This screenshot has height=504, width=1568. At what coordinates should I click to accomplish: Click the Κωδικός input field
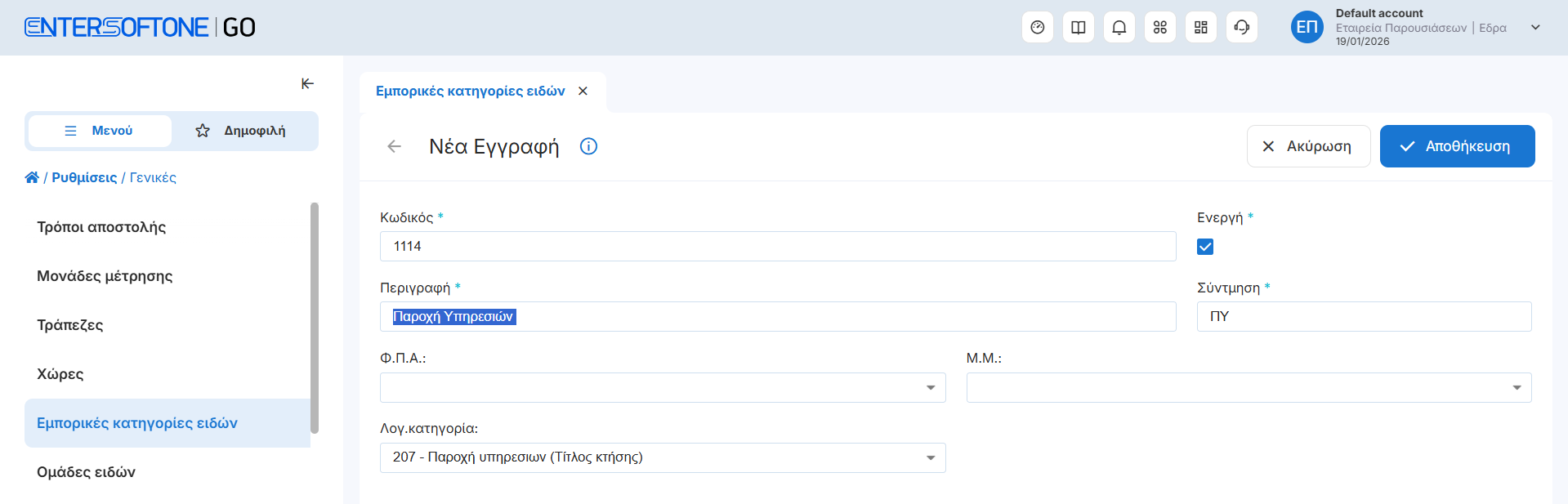(777, 247)
